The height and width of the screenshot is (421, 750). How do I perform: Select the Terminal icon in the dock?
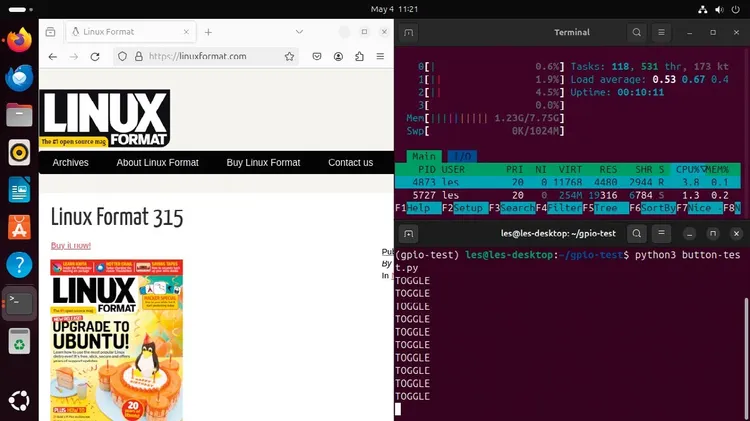[x=19, y=303]
